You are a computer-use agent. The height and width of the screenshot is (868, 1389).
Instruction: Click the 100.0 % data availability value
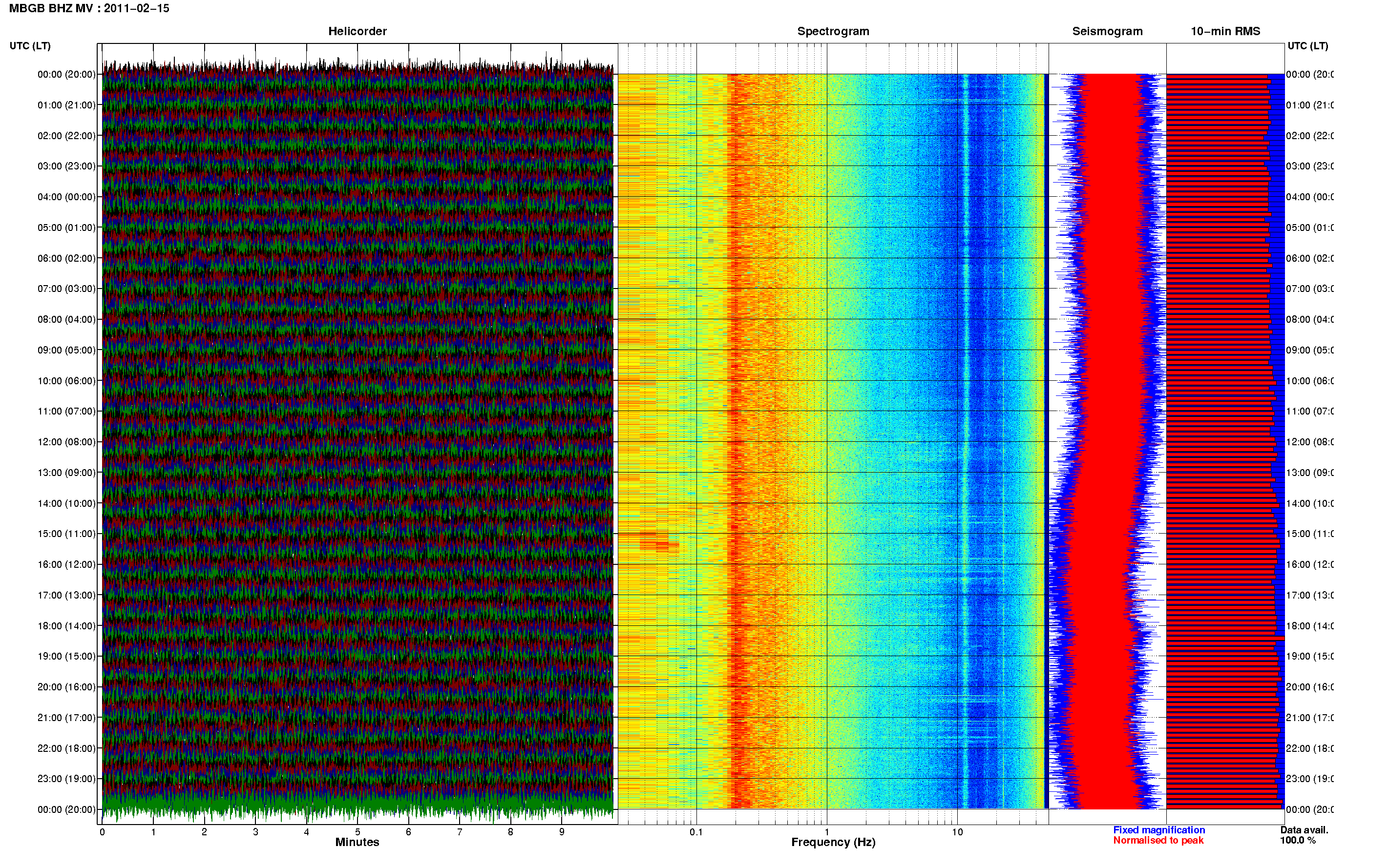click(x=1298, y=841)
